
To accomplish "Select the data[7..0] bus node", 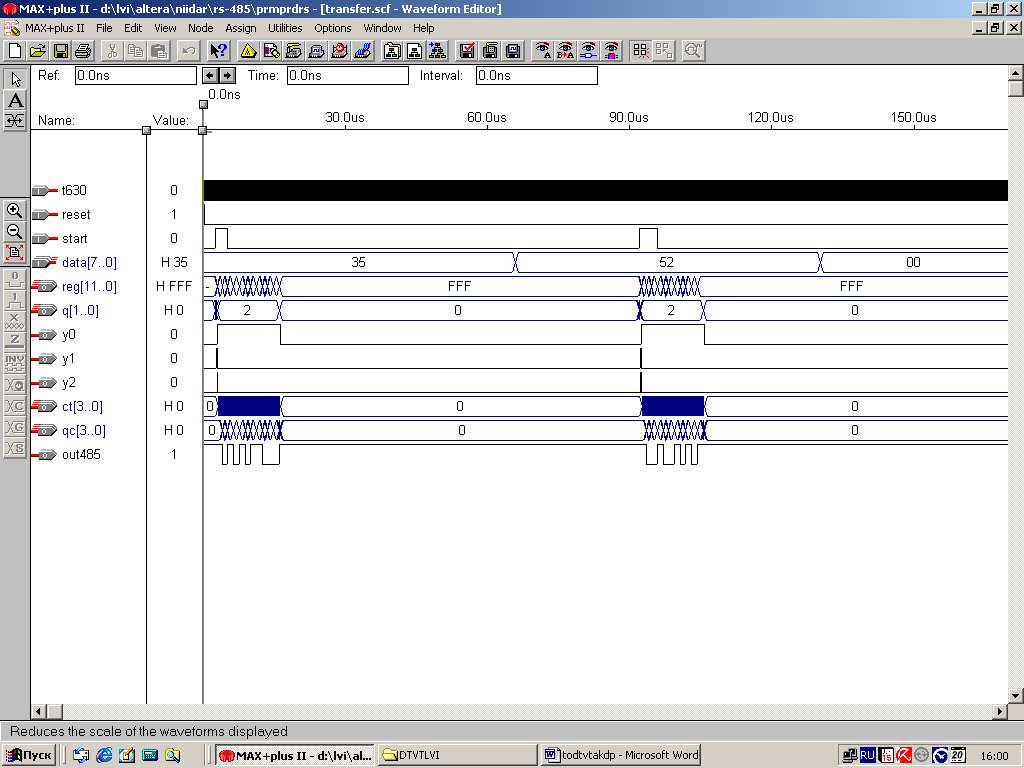I will click(x=89, y=263).
